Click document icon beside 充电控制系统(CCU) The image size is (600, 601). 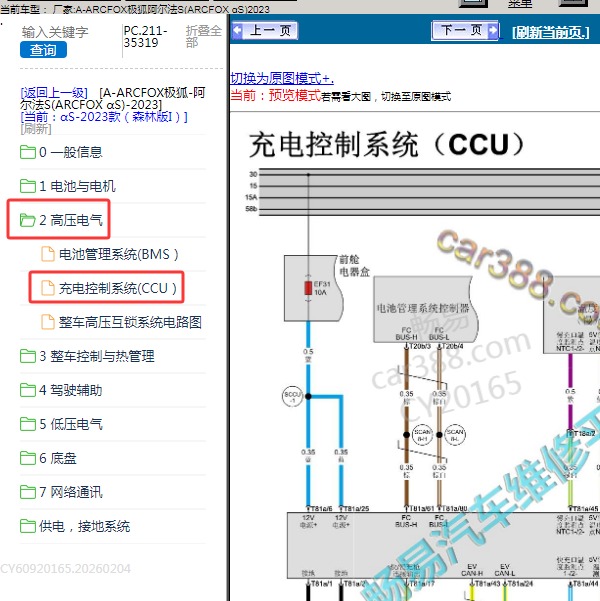pos(48,288)
